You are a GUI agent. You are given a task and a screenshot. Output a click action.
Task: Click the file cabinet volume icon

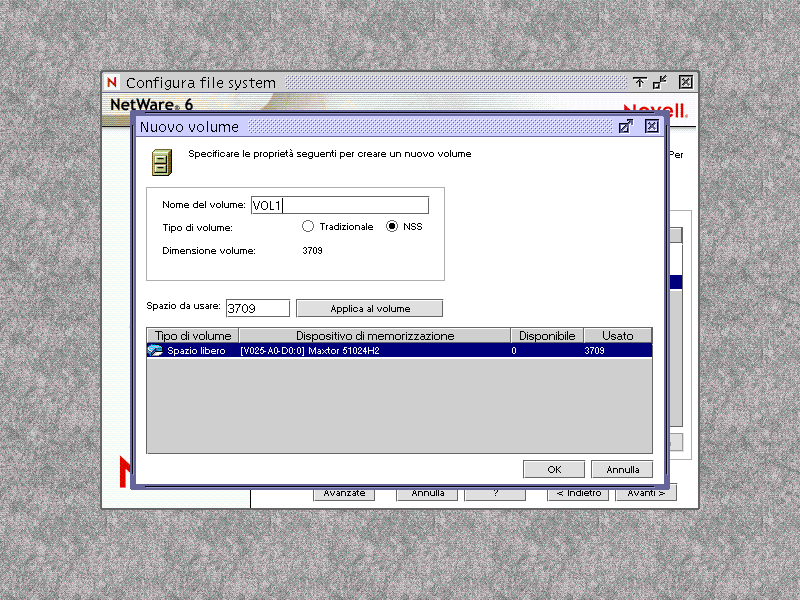[x=162, y=162]
